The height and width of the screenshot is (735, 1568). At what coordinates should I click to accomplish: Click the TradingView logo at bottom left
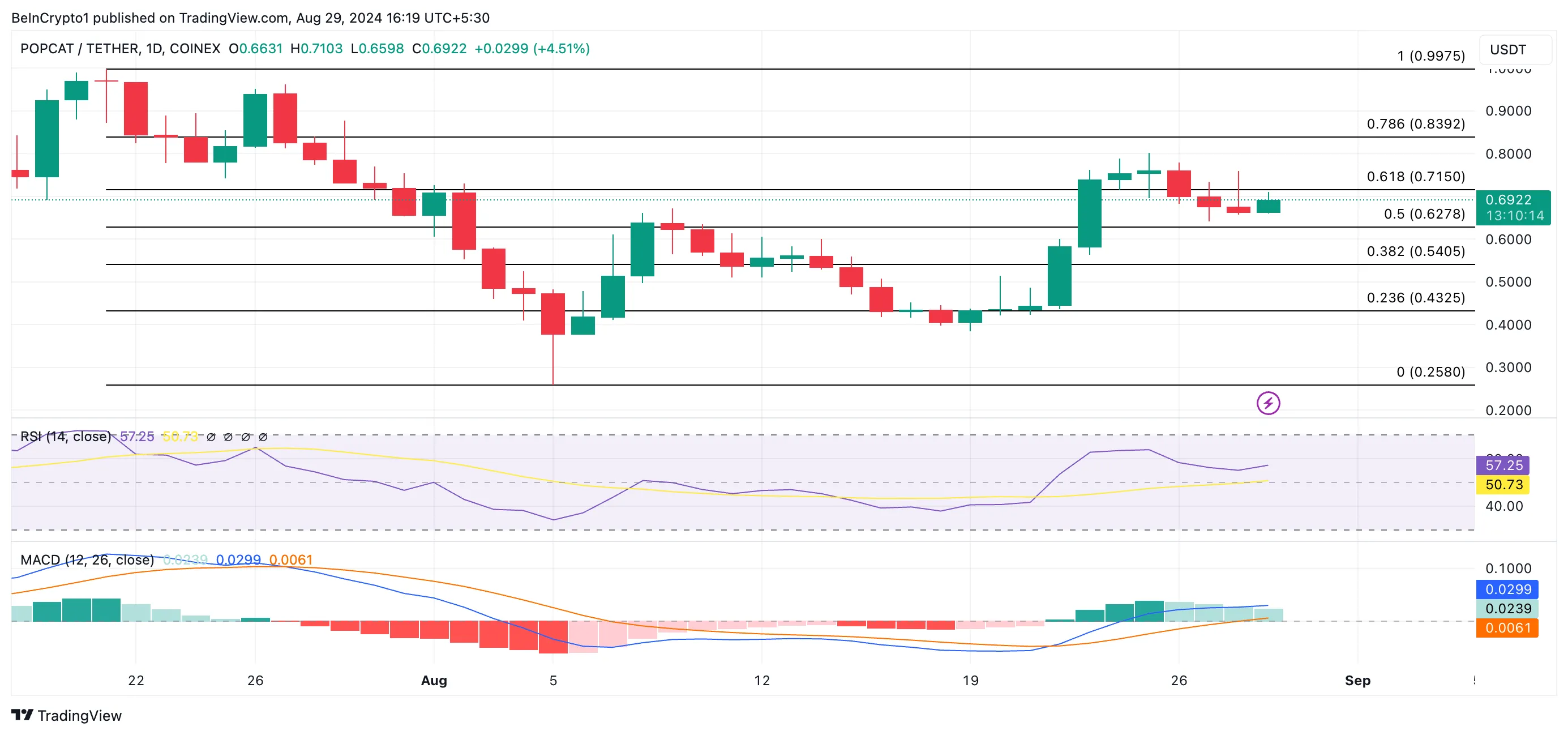click(x=22, y=715)
